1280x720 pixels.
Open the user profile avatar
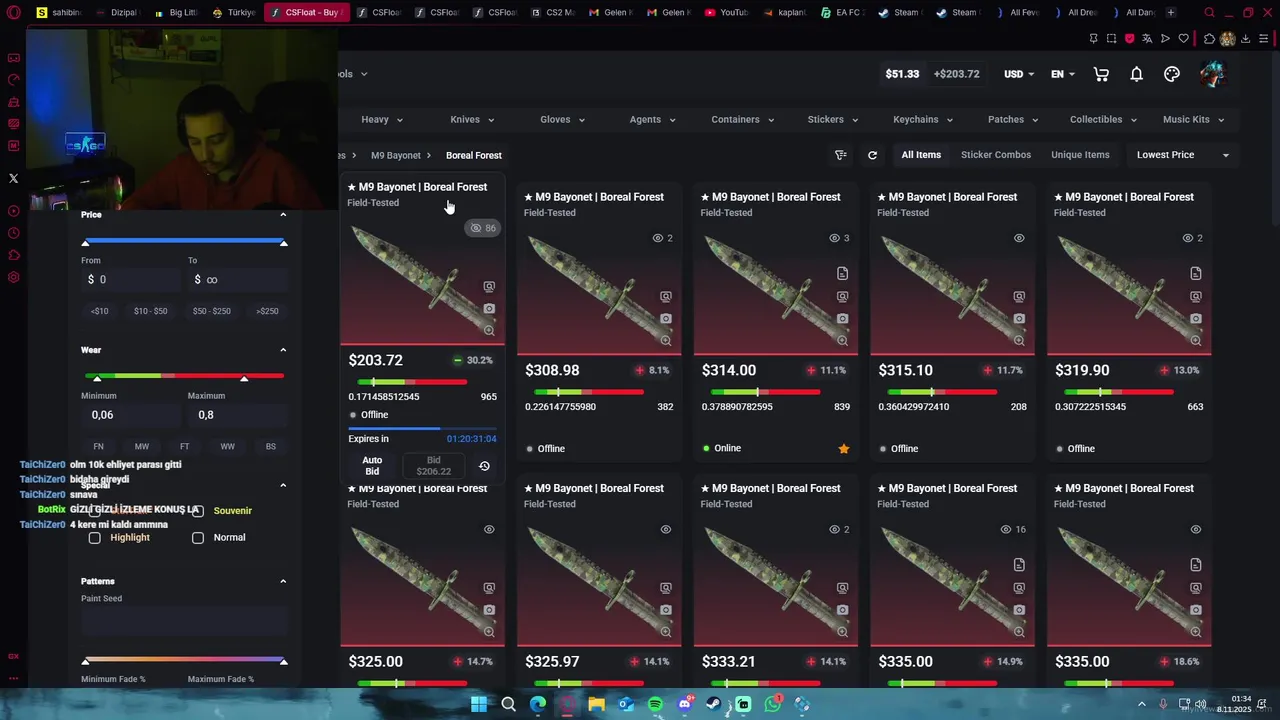click(x=1212, y=74)
